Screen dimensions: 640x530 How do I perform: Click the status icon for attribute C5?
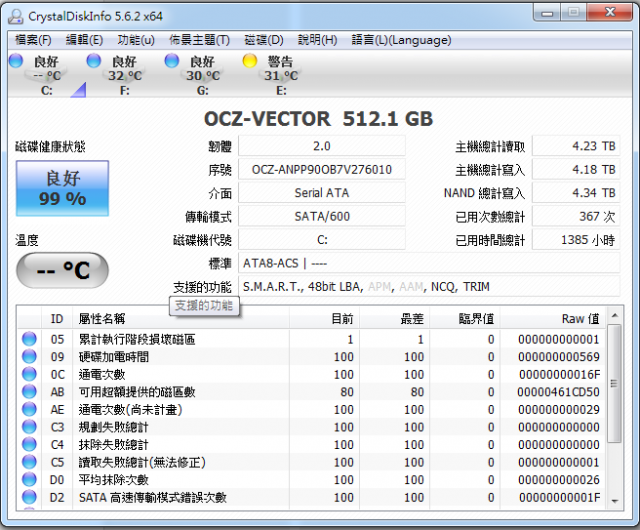(29, 462)
